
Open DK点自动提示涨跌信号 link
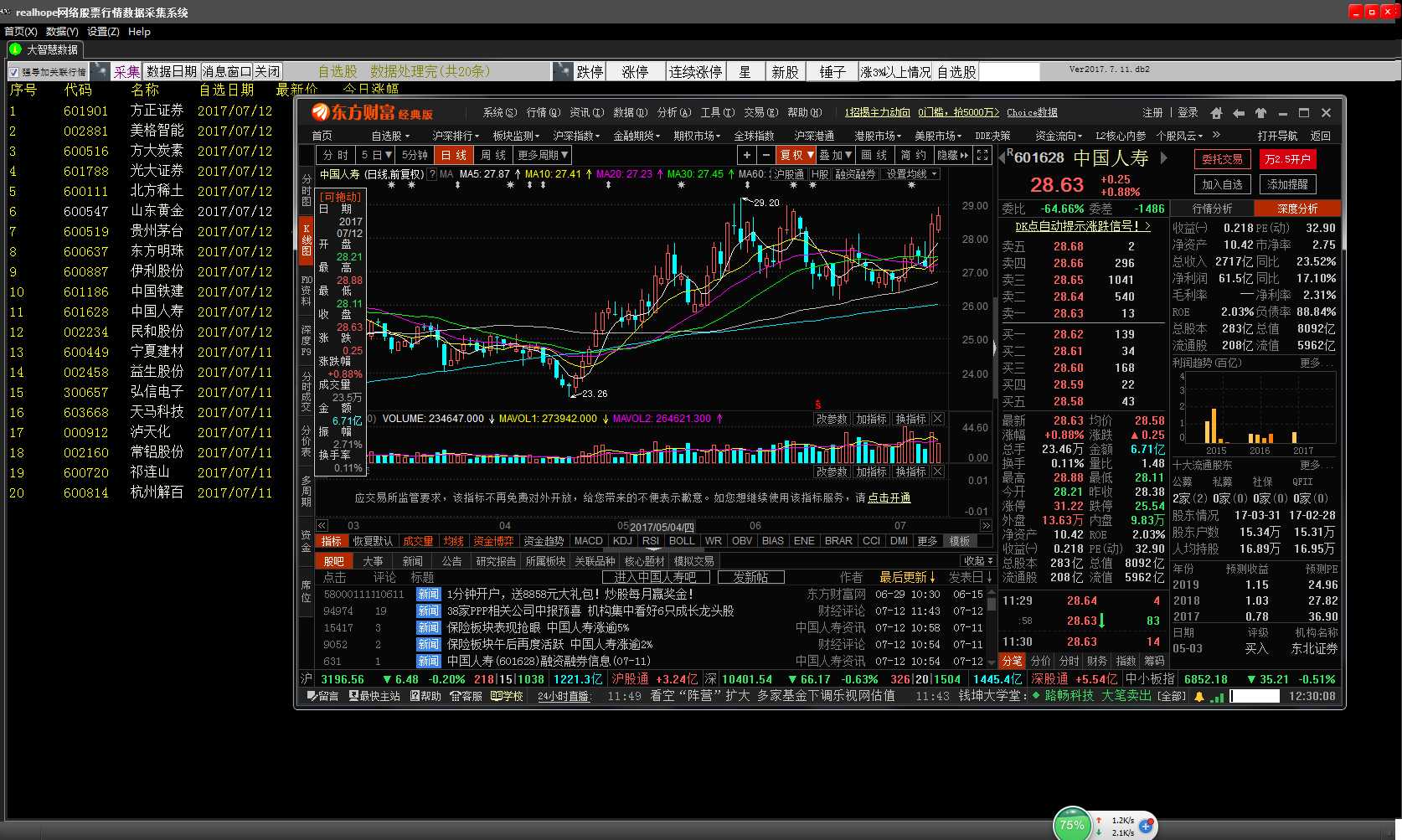tap(1083, 226)
